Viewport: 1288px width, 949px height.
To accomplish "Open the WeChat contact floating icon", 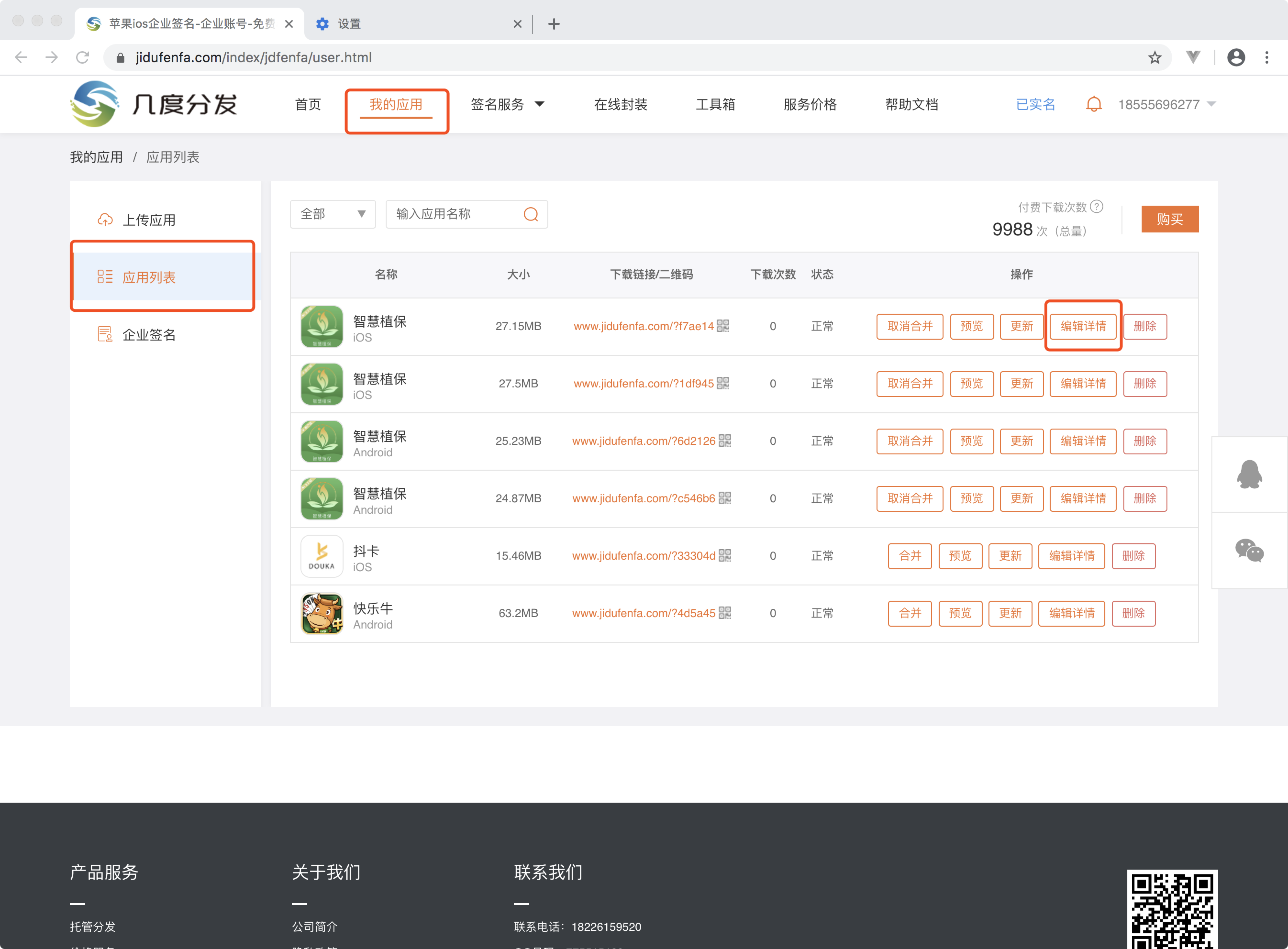I will 1249,550.
